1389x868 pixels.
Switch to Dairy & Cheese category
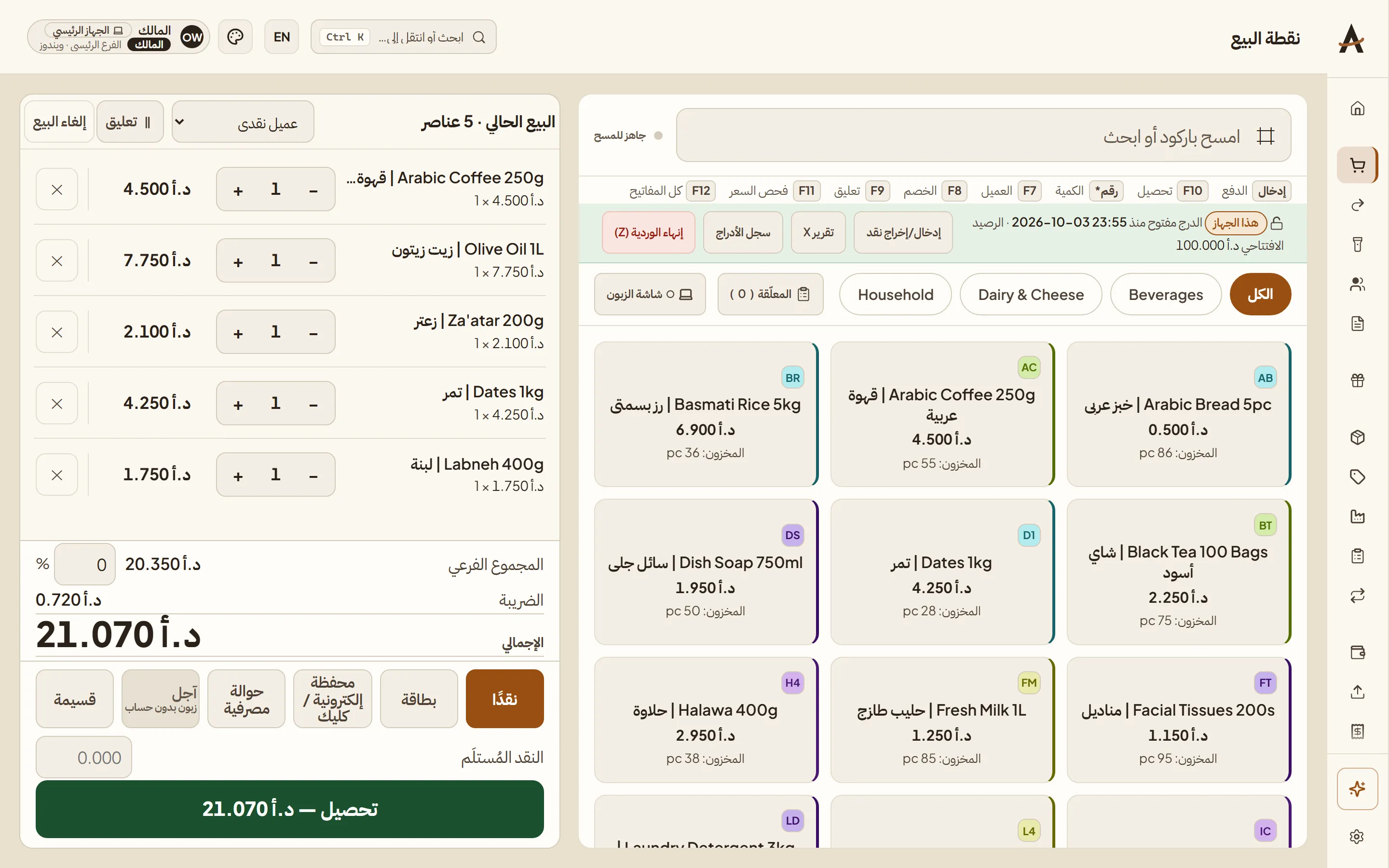(1030, 294)
